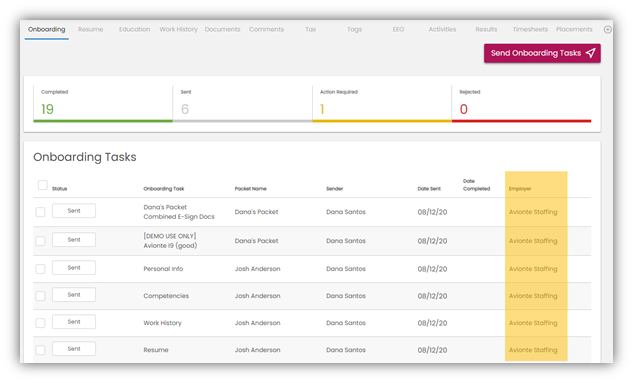Click the Work History task name in table
The width and height of the screenshot is (633, 383).
162,323
